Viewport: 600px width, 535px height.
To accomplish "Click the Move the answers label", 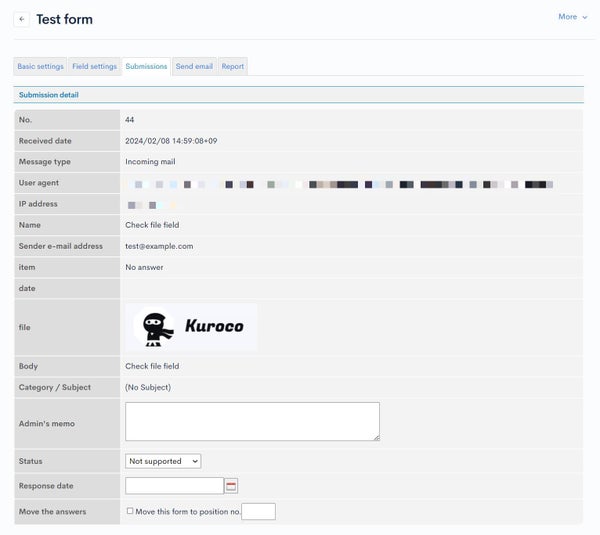I will (52, 512).
